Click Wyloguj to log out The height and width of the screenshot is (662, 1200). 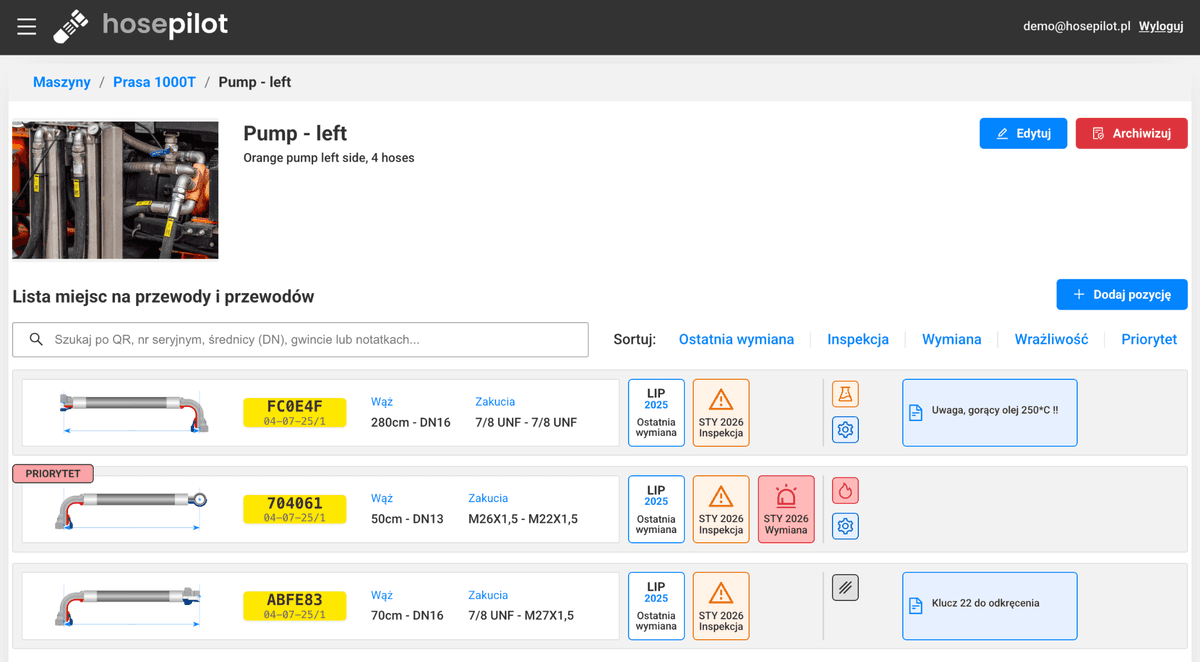pyautogui.click(x=1161, y=26)
